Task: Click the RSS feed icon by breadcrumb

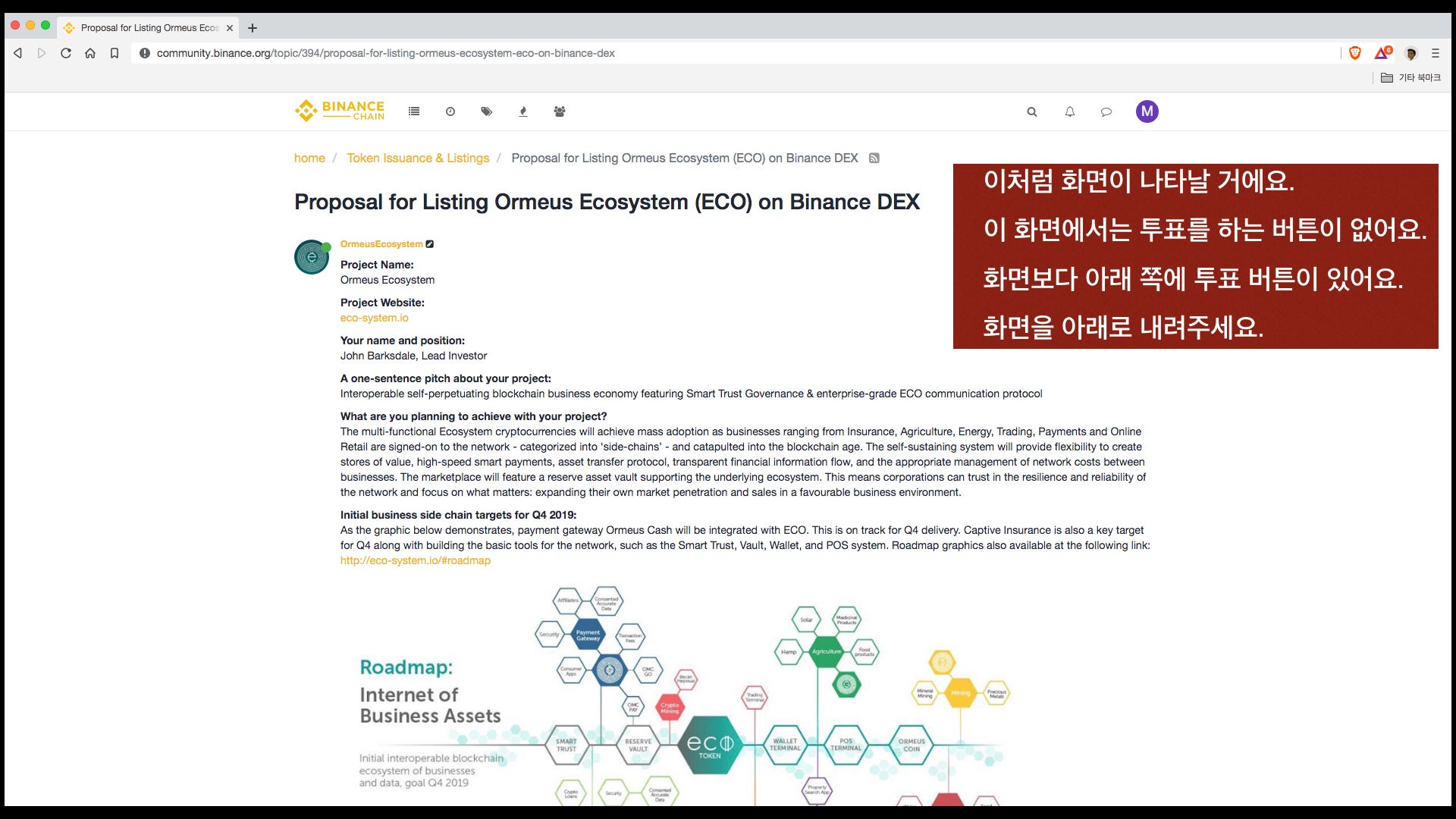Action: 874,158
